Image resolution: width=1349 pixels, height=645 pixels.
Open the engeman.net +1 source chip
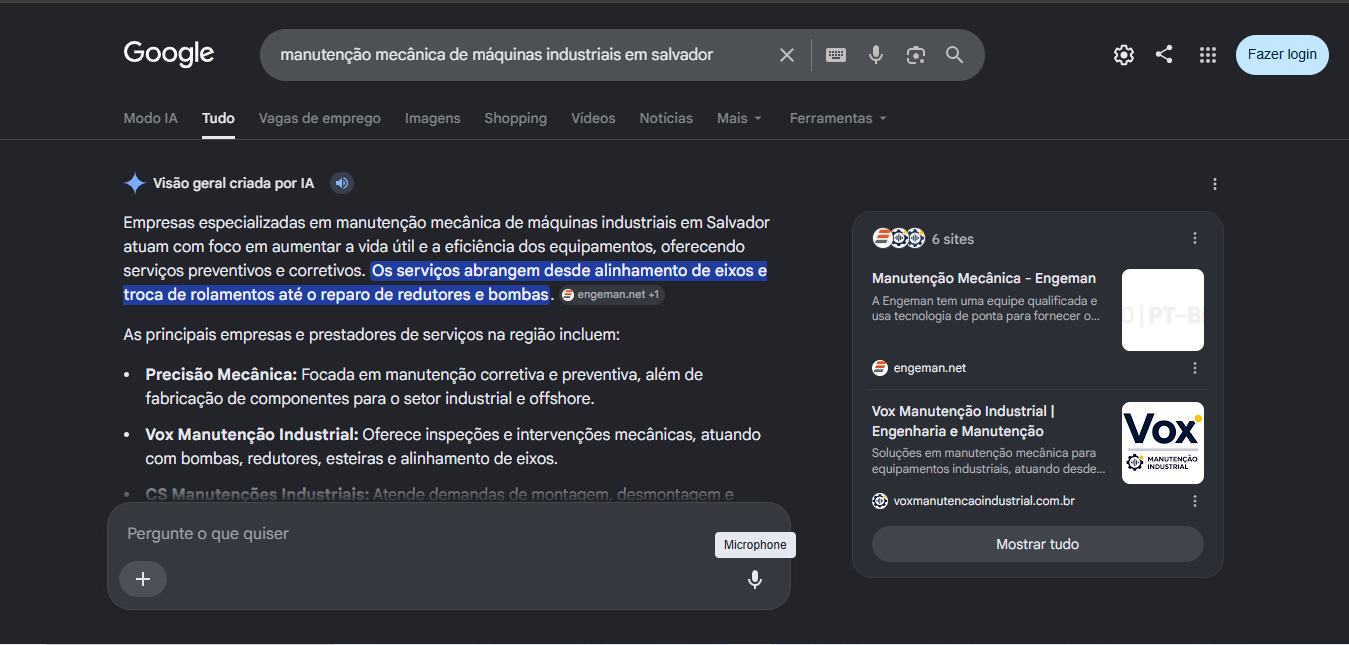[x=611, y=295]
